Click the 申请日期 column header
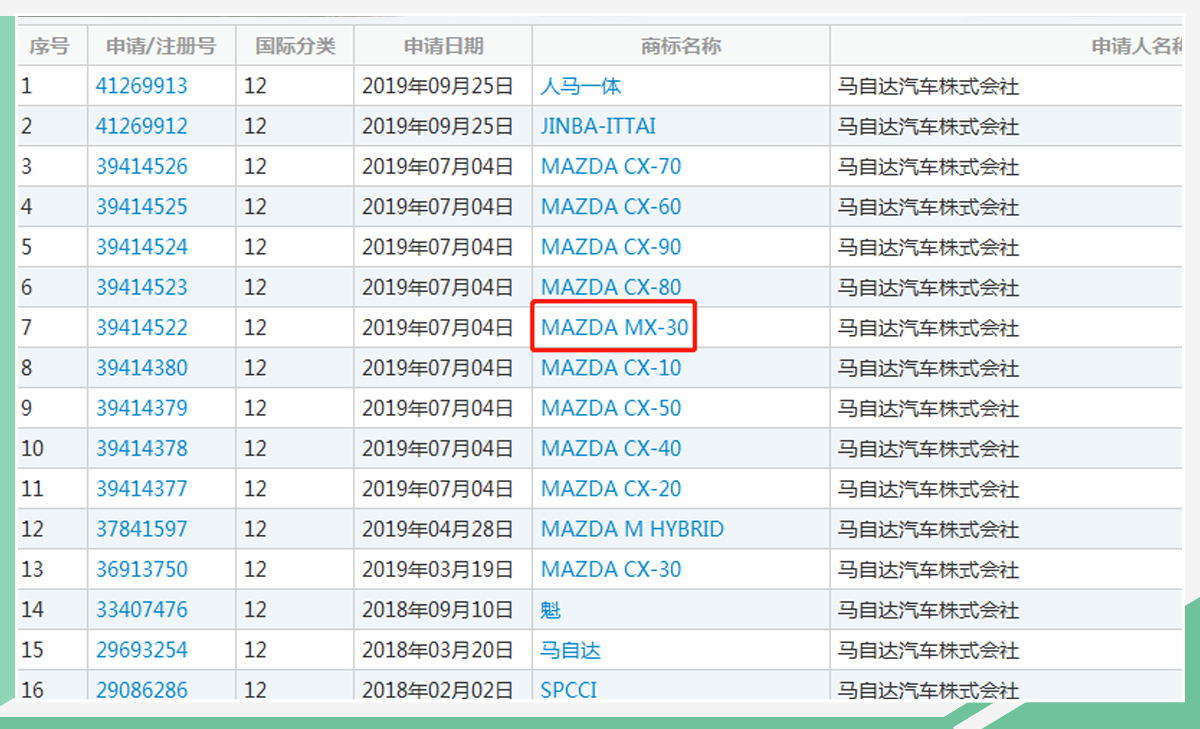The image size is (1200, 729). click(443, 46)
